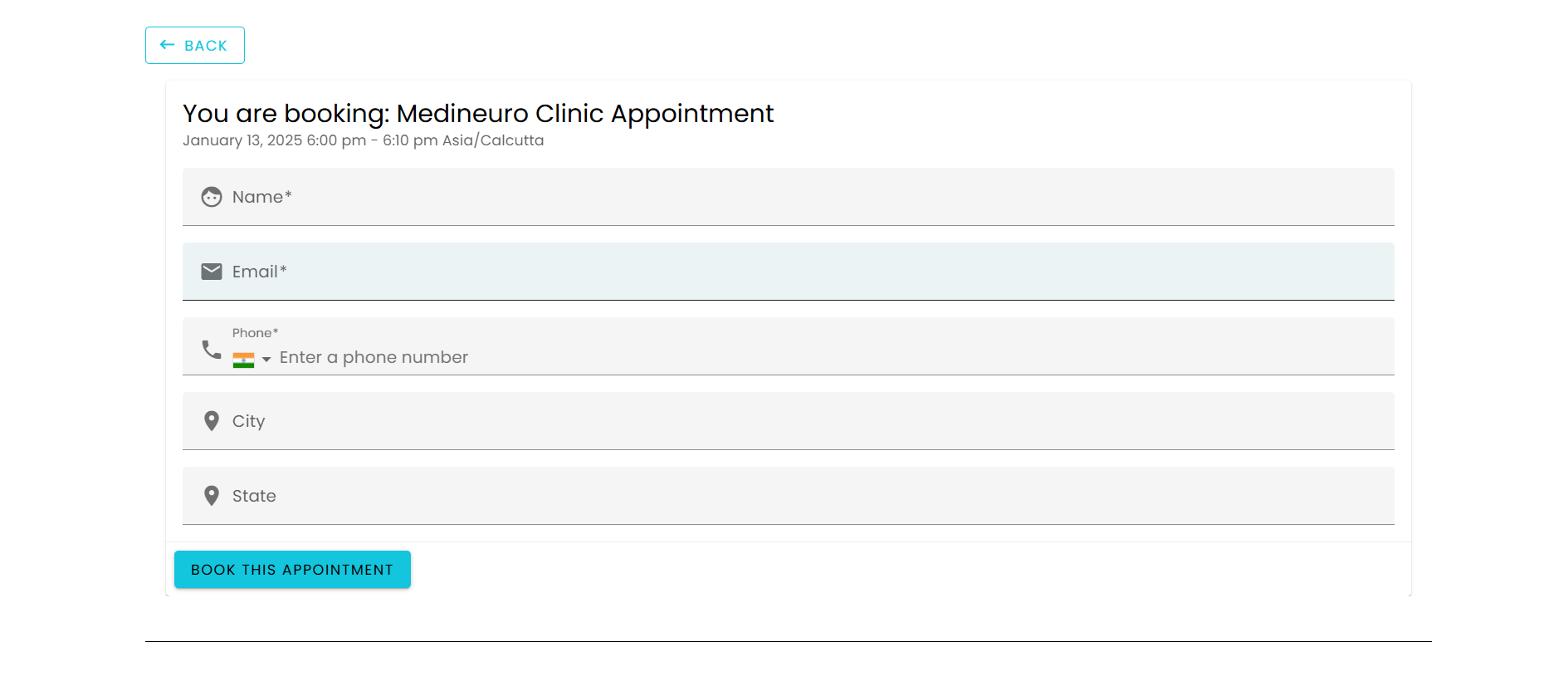This screenshot has width=1568, height=691.
Task: Click the Email* label text
Action: click(x=259, y=272)
